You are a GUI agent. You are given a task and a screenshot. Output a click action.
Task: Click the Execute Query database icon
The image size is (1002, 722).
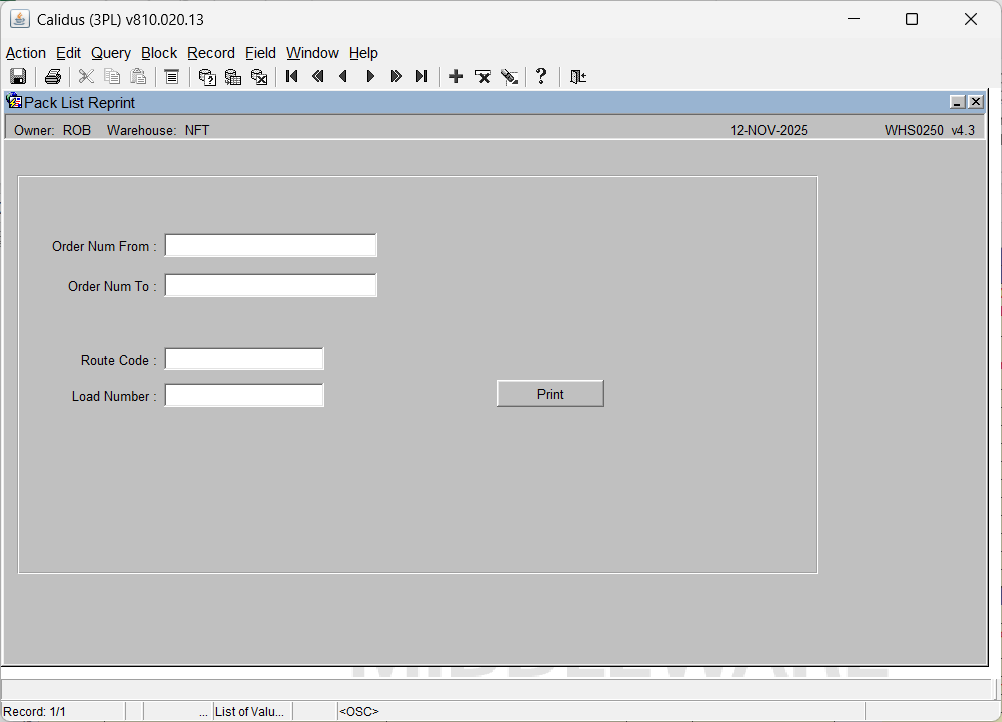pyautogui.click(x=233, y=77)
